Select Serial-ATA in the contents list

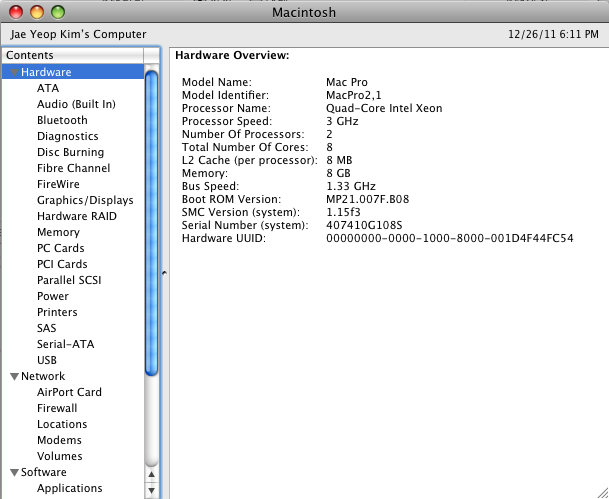(x=66, y=344)
